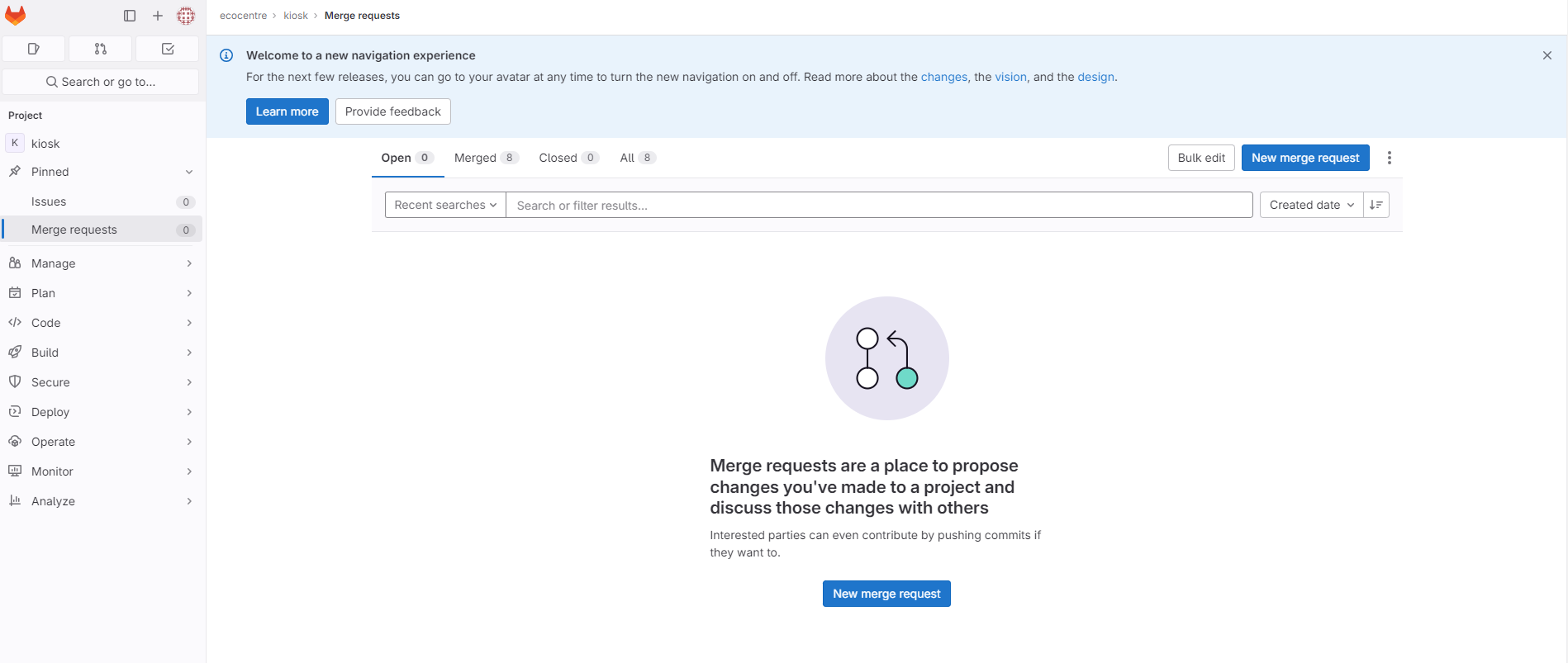This screenshot has width=1568, height=663.
Task: Open the vertical ellipsis actions menu
Action: tap(1390, 158)
